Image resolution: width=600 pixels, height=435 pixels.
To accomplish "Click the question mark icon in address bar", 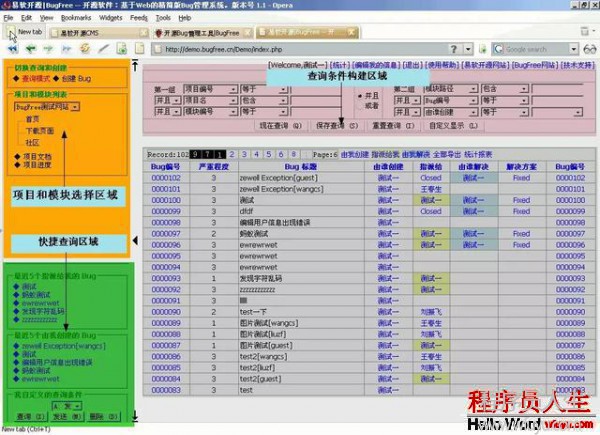I will (454, 49).
